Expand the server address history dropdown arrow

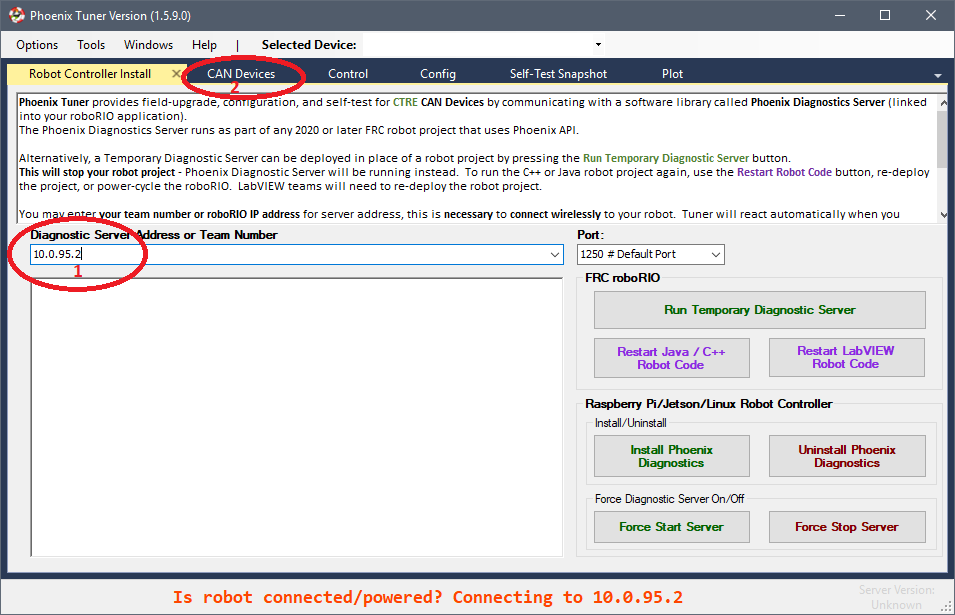coord(555,255)
